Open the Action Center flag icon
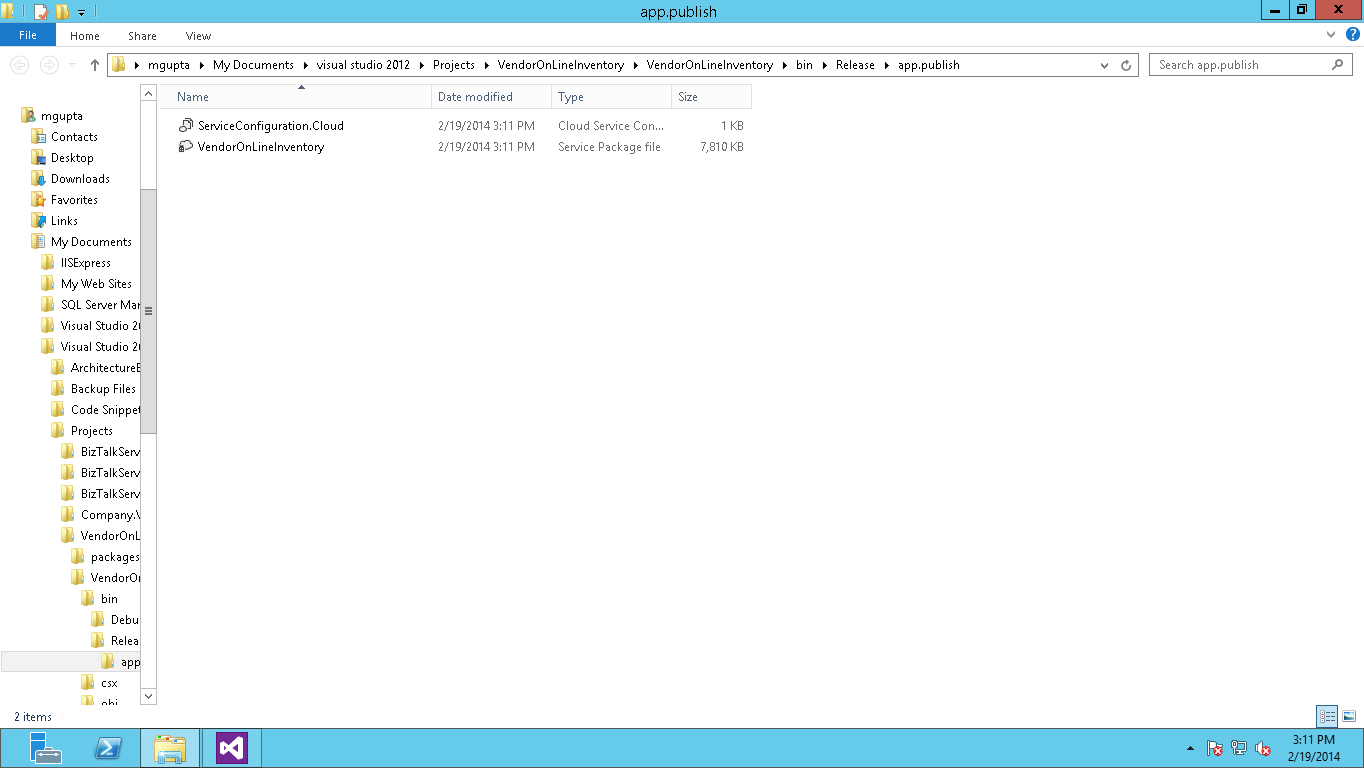Image resolution: width=1364 pixels, height=768 pixels. 1215,748
